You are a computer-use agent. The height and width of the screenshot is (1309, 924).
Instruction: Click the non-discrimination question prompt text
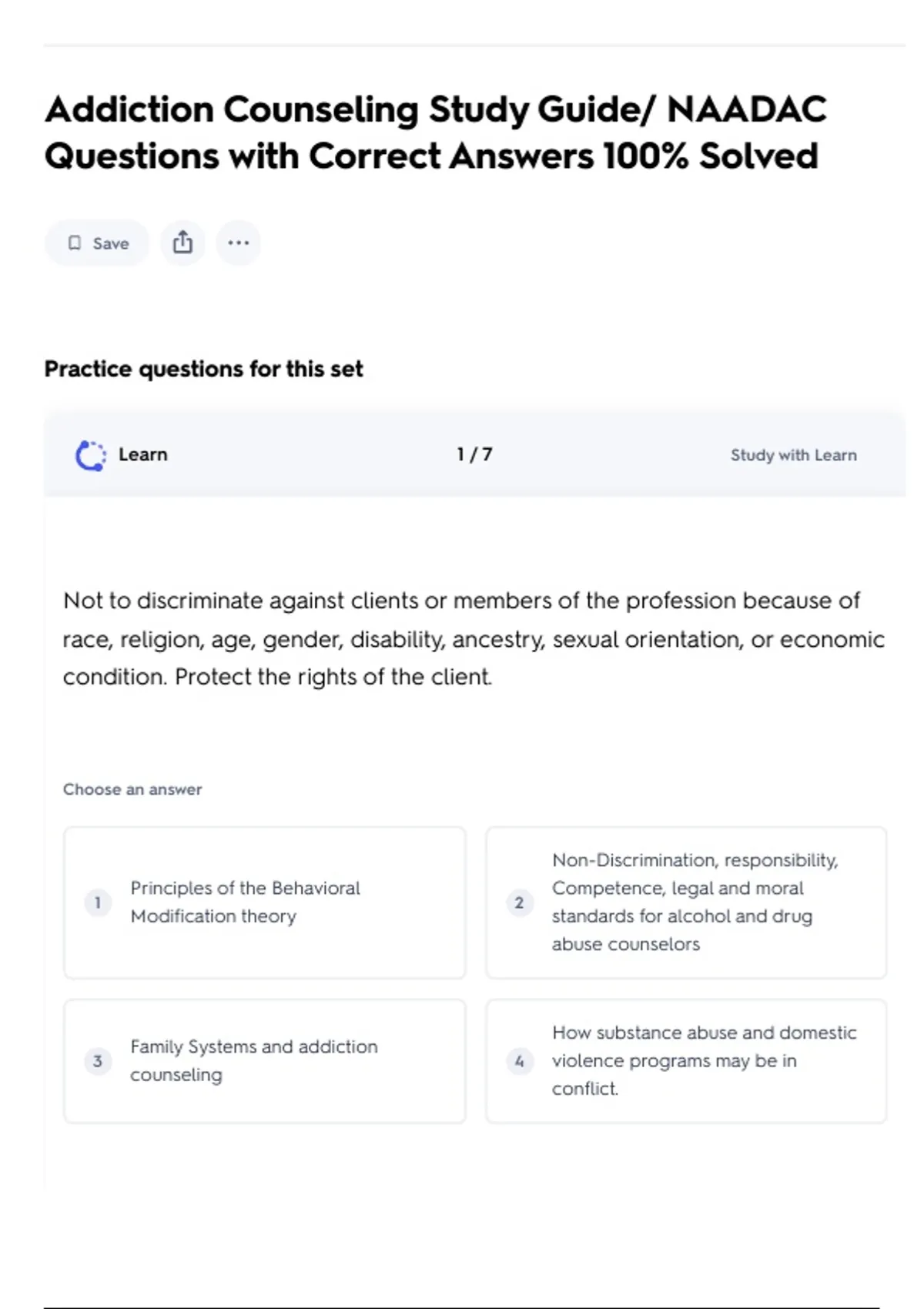click(x=473, y=638)
